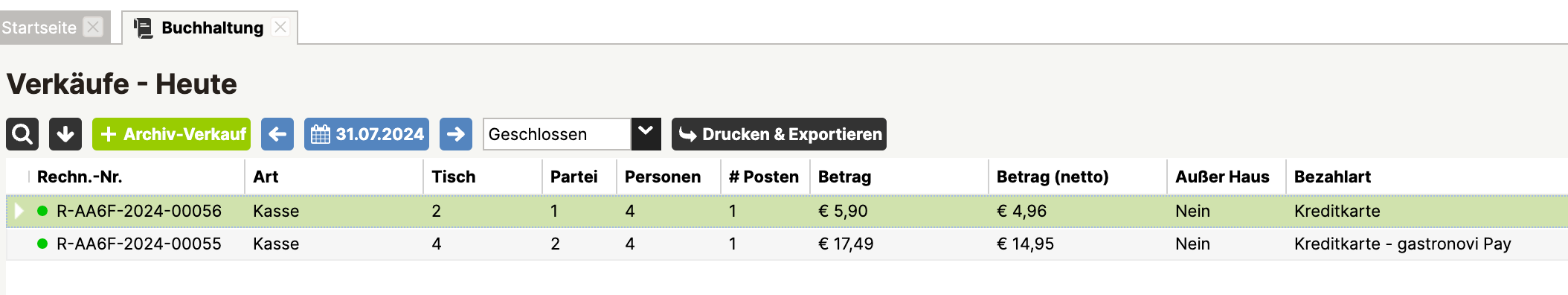Go to previous day with left arrow
This screenshot has width=1568, height=295.
coord(277,134)
